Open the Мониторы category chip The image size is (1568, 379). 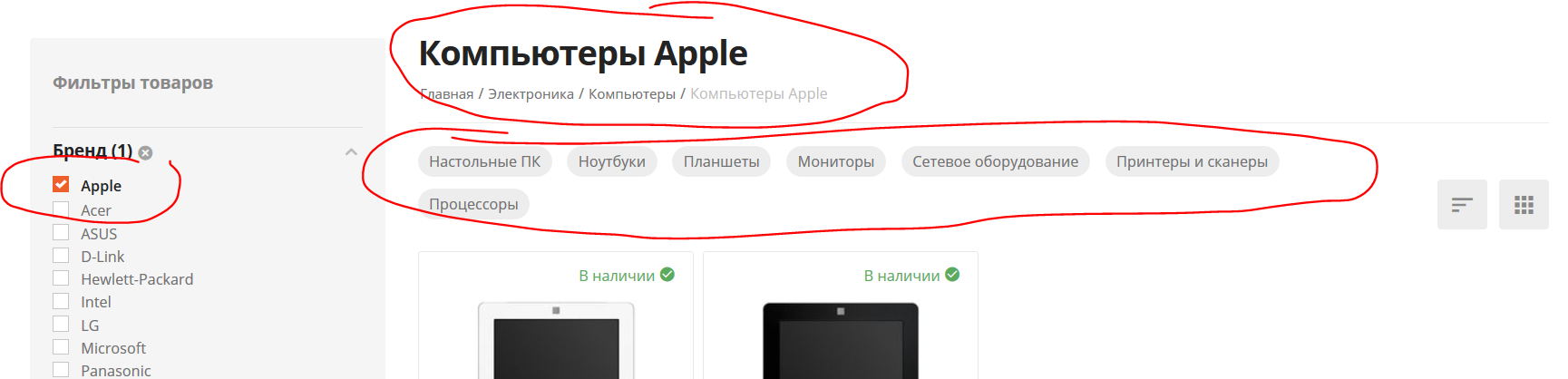click(x=836, y=161)
